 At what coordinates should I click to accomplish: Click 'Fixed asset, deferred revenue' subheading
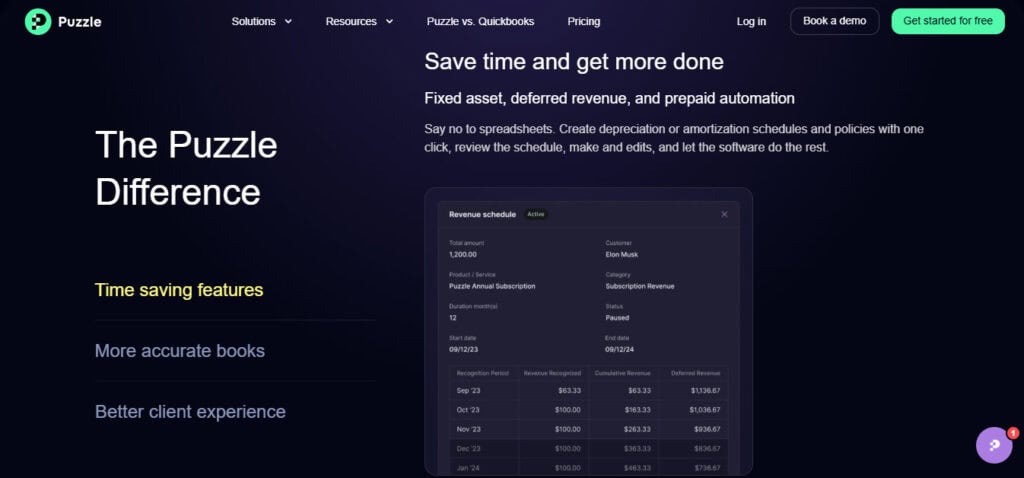pyautogui.click(x=609, y=99)
